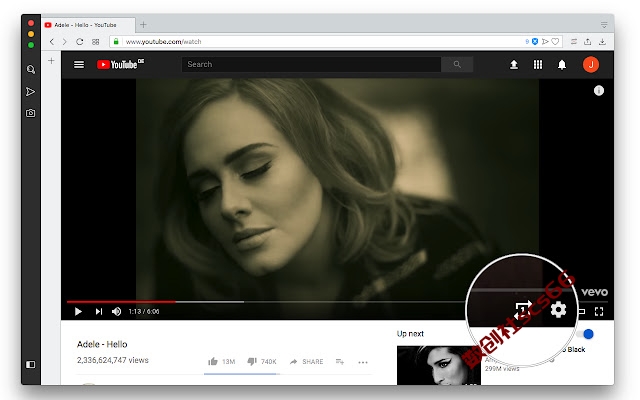
Task: Click the plus icon beside the Opera sidebar
Action: click(51, 61)
